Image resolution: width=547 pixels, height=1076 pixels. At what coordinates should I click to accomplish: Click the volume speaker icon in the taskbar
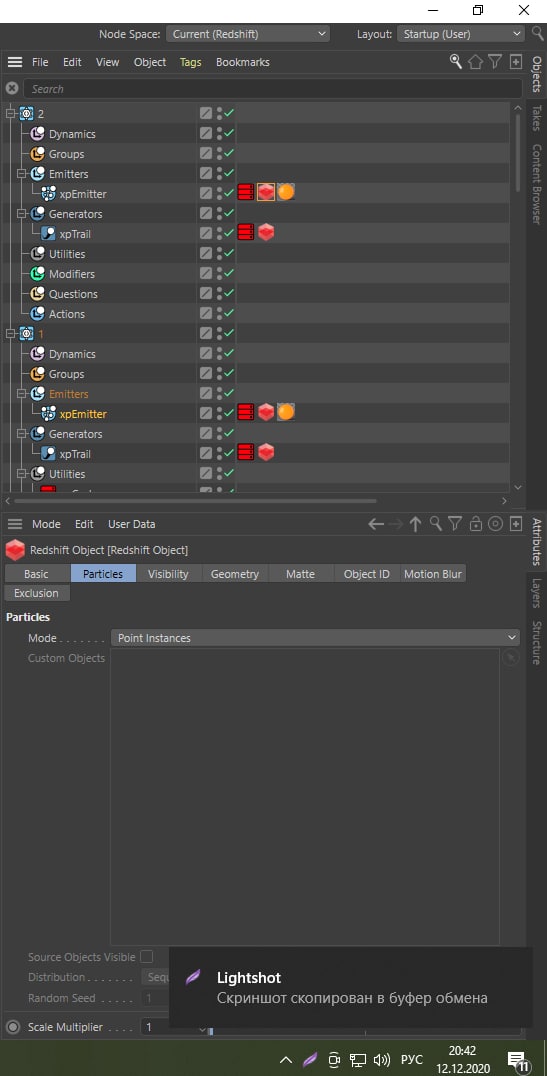(x=382, y=1060)
